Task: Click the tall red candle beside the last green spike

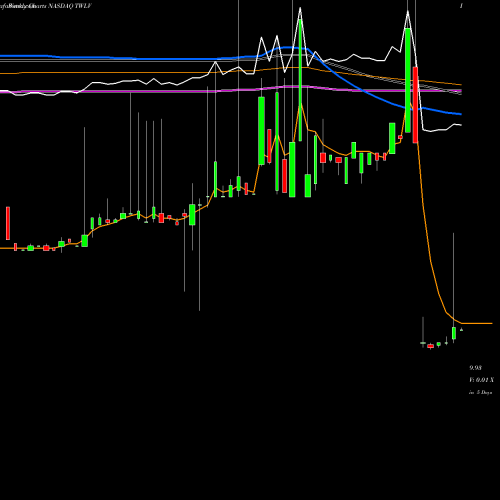Action: tap(415, 105)
